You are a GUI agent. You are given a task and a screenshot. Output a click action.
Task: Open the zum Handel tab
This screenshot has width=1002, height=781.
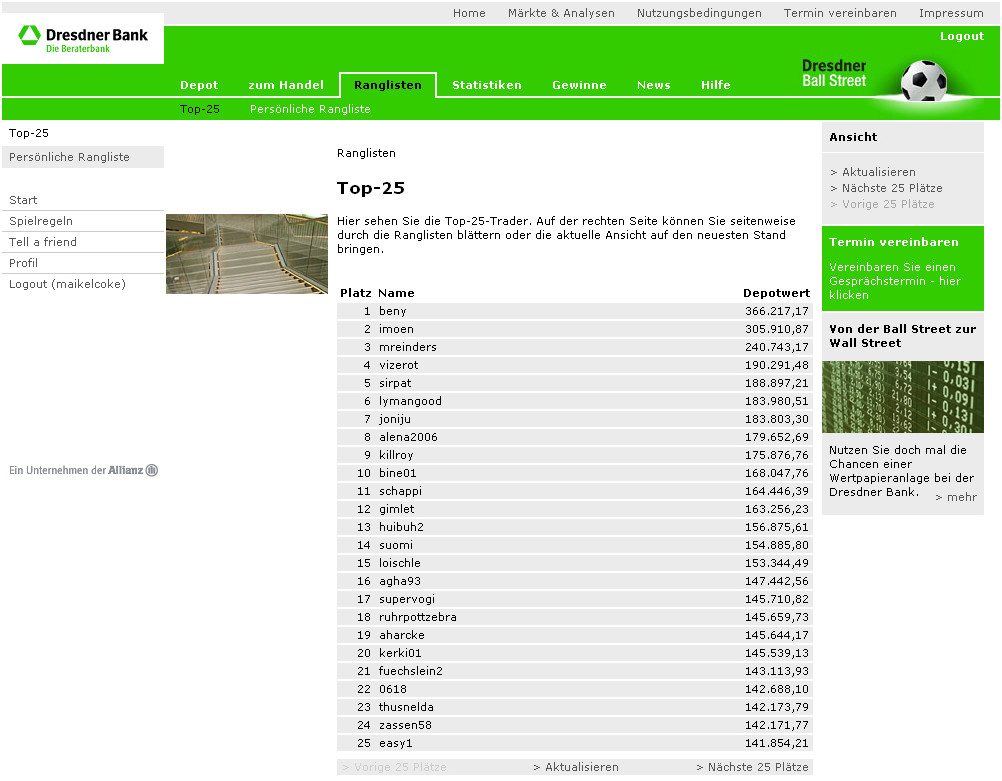pos(286,85)
